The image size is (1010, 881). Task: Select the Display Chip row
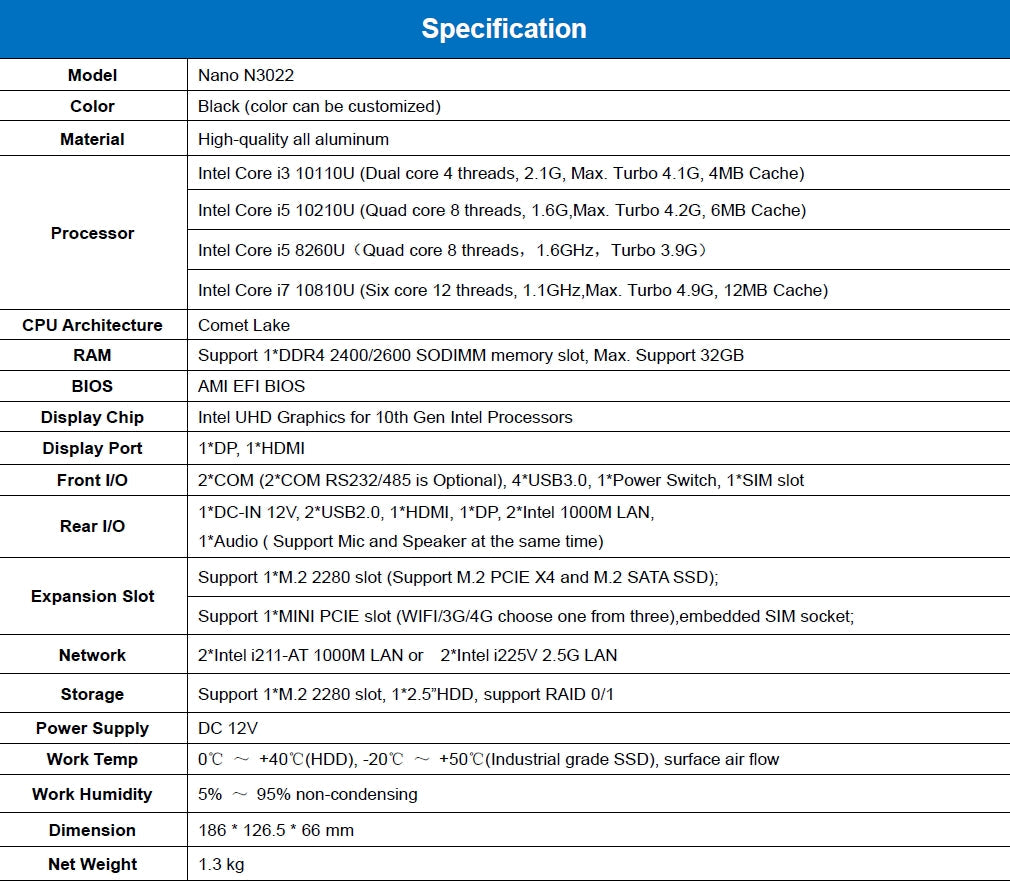point(92,417)
